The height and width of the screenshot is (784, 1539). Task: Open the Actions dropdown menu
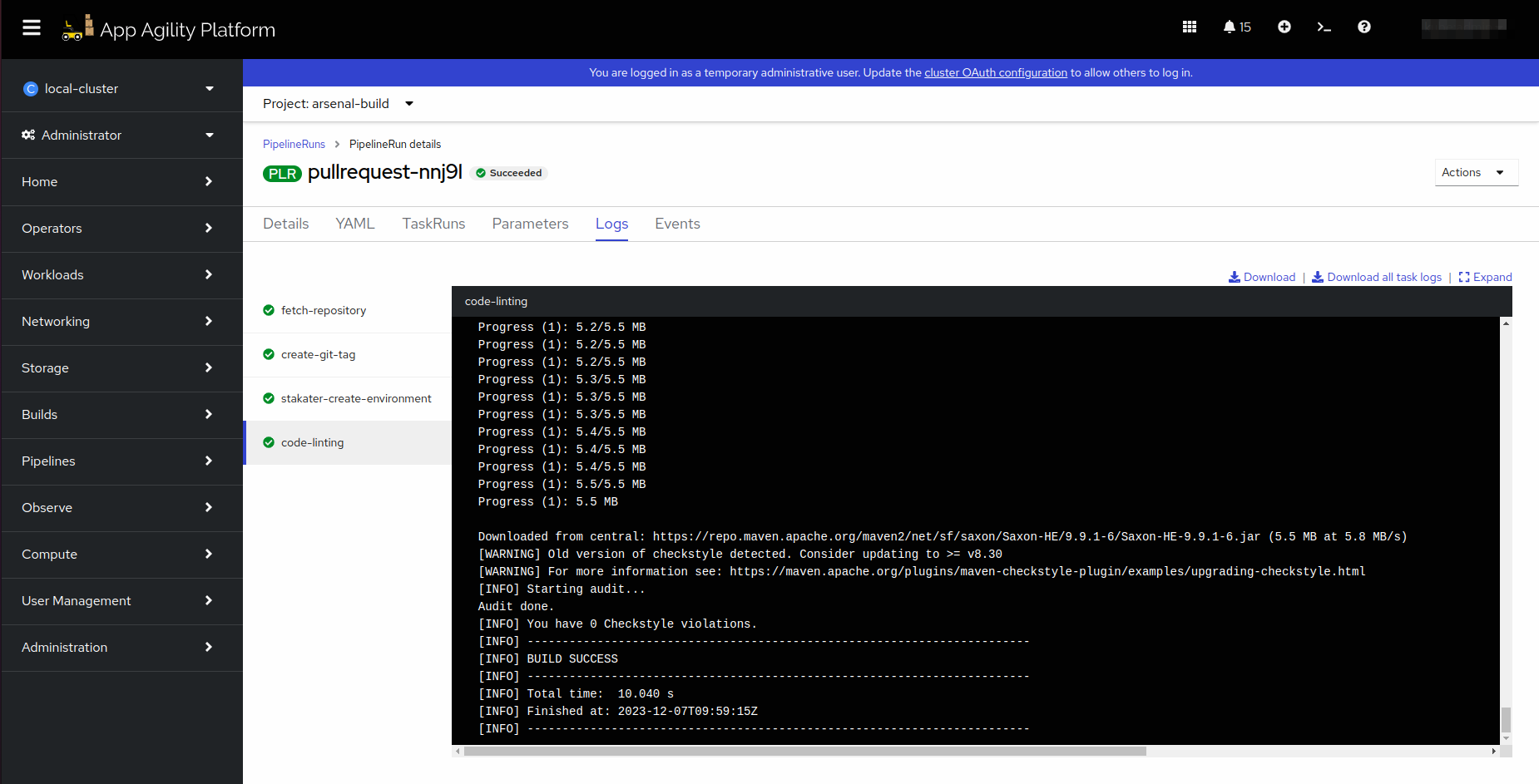pos(1475,173)
